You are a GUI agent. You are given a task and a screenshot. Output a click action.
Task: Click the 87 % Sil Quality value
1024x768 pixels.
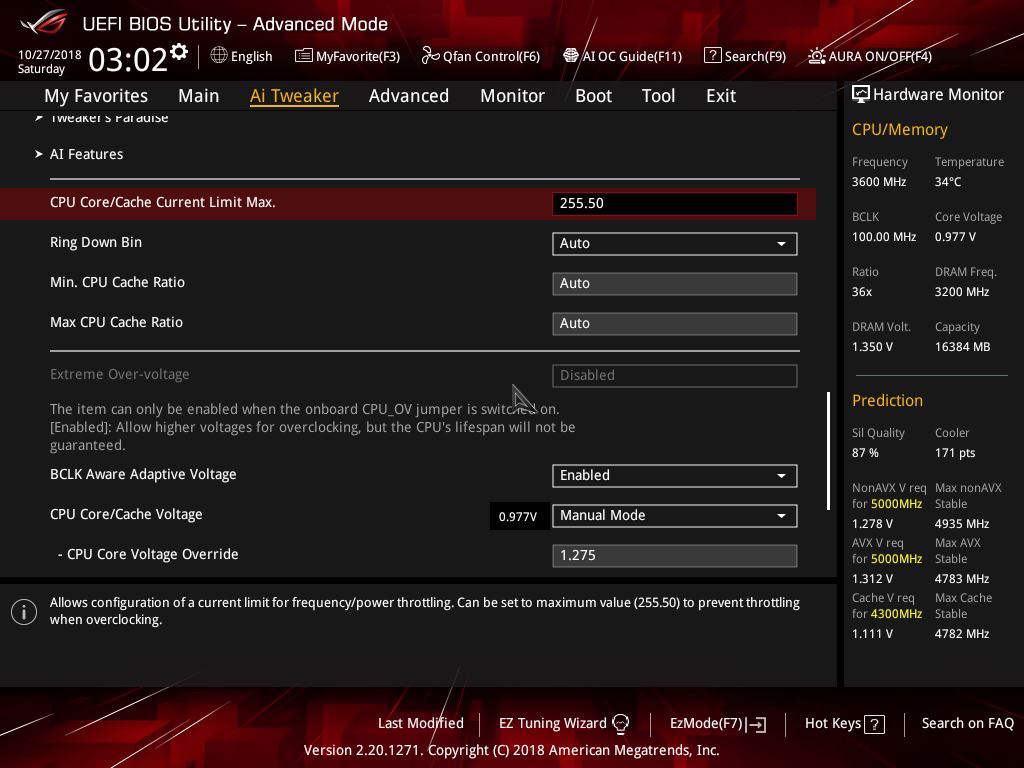click(x=865, y=453)
